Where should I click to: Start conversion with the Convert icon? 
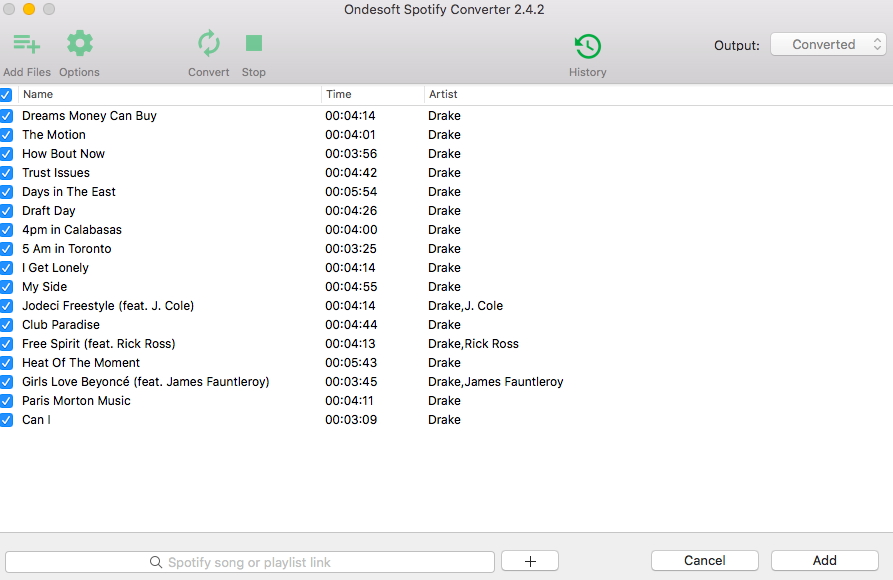(208, 44)
